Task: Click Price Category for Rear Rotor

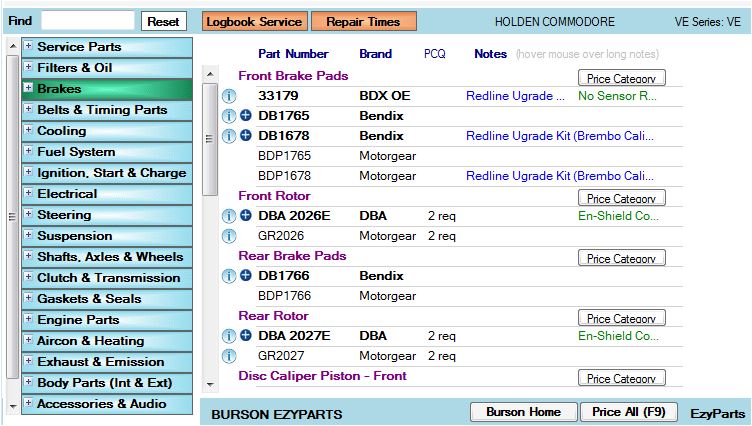Action: [622, 318]
